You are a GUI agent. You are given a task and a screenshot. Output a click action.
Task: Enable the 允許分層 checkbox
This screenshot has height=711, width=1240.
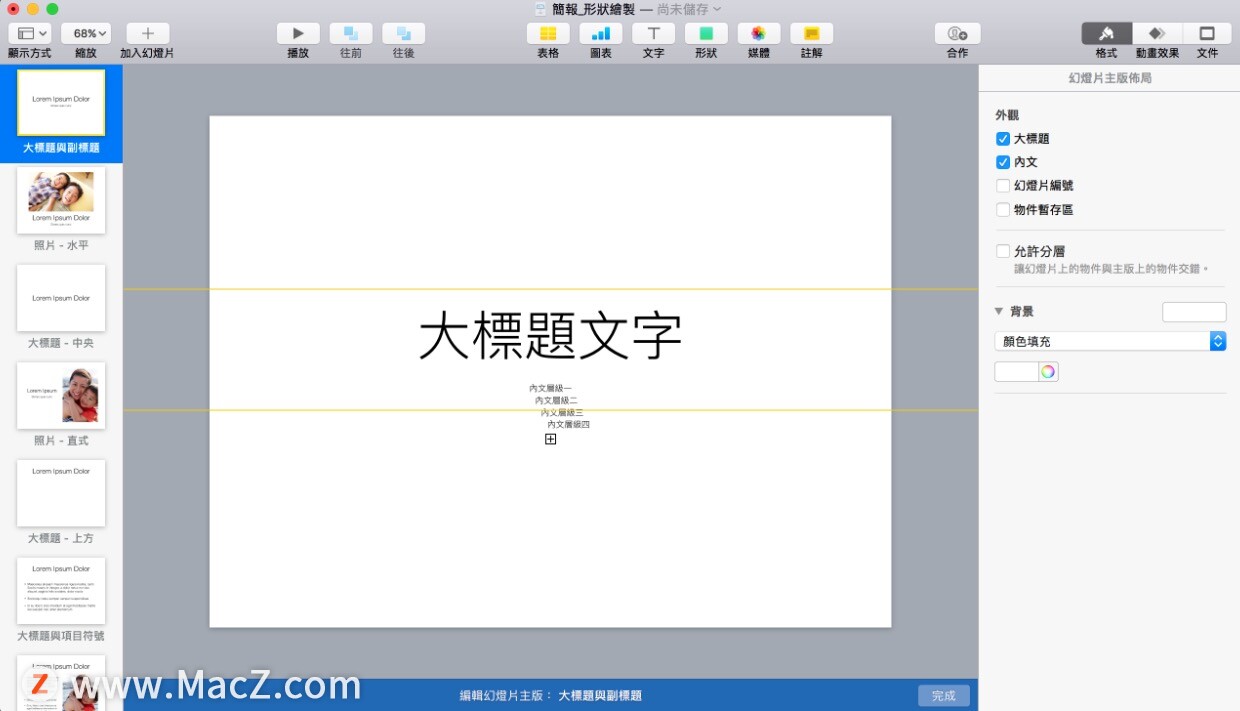pos(1003,252)
